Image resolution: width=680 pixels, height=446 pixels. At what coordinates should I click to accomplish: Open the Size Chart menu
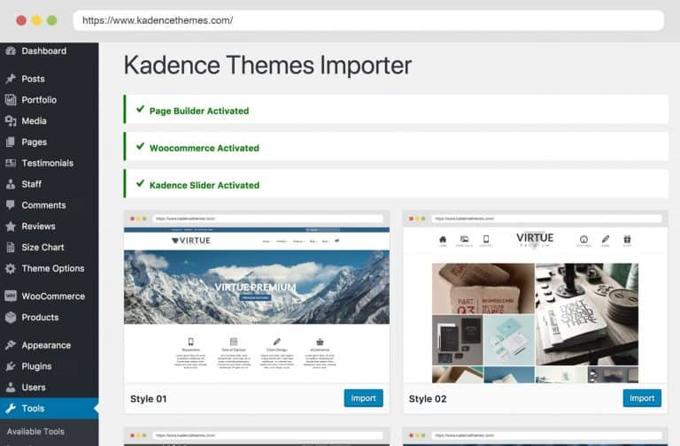pyautogui.click(x=42, y=247)
